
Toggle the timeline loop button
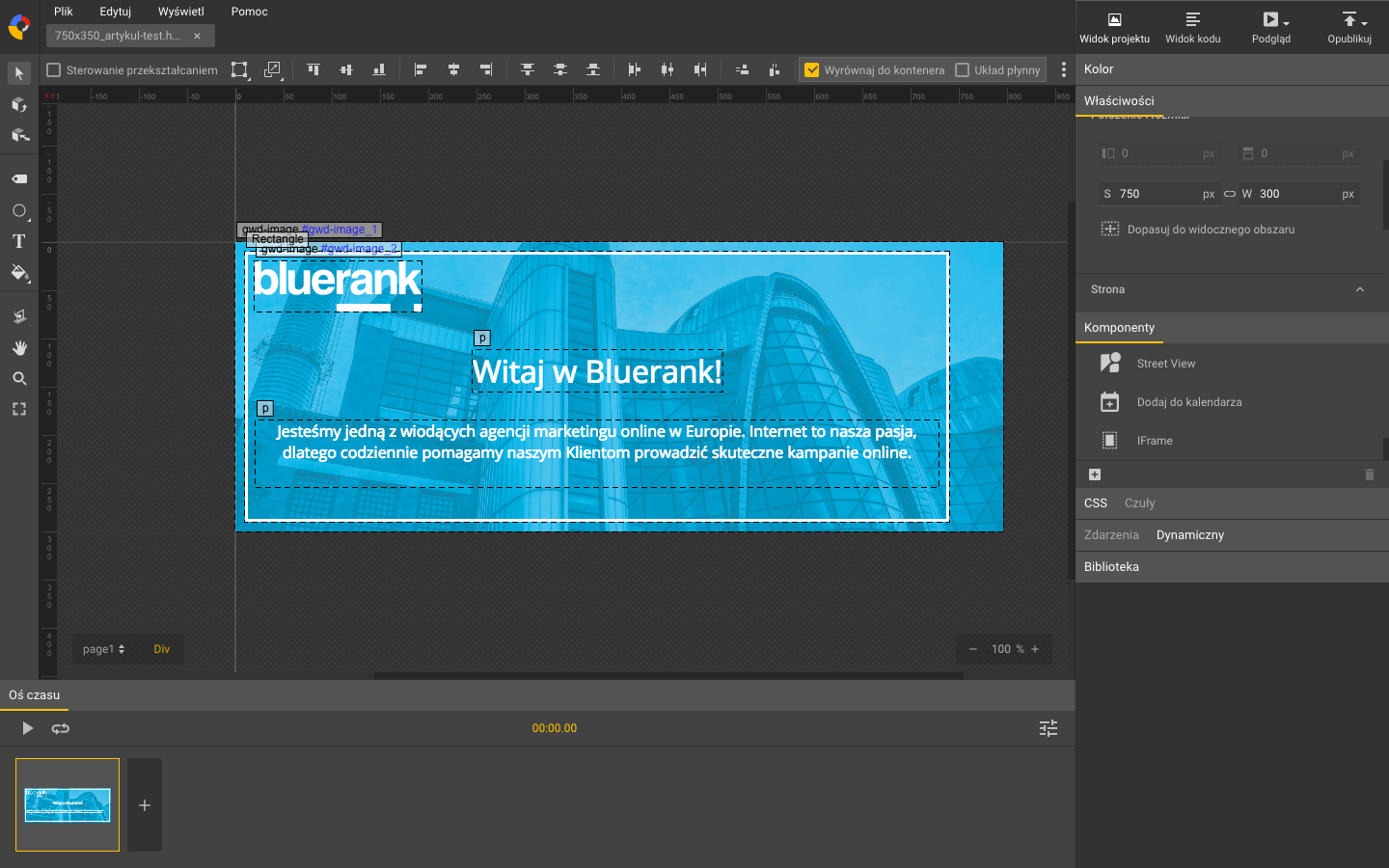click(61, 728)
